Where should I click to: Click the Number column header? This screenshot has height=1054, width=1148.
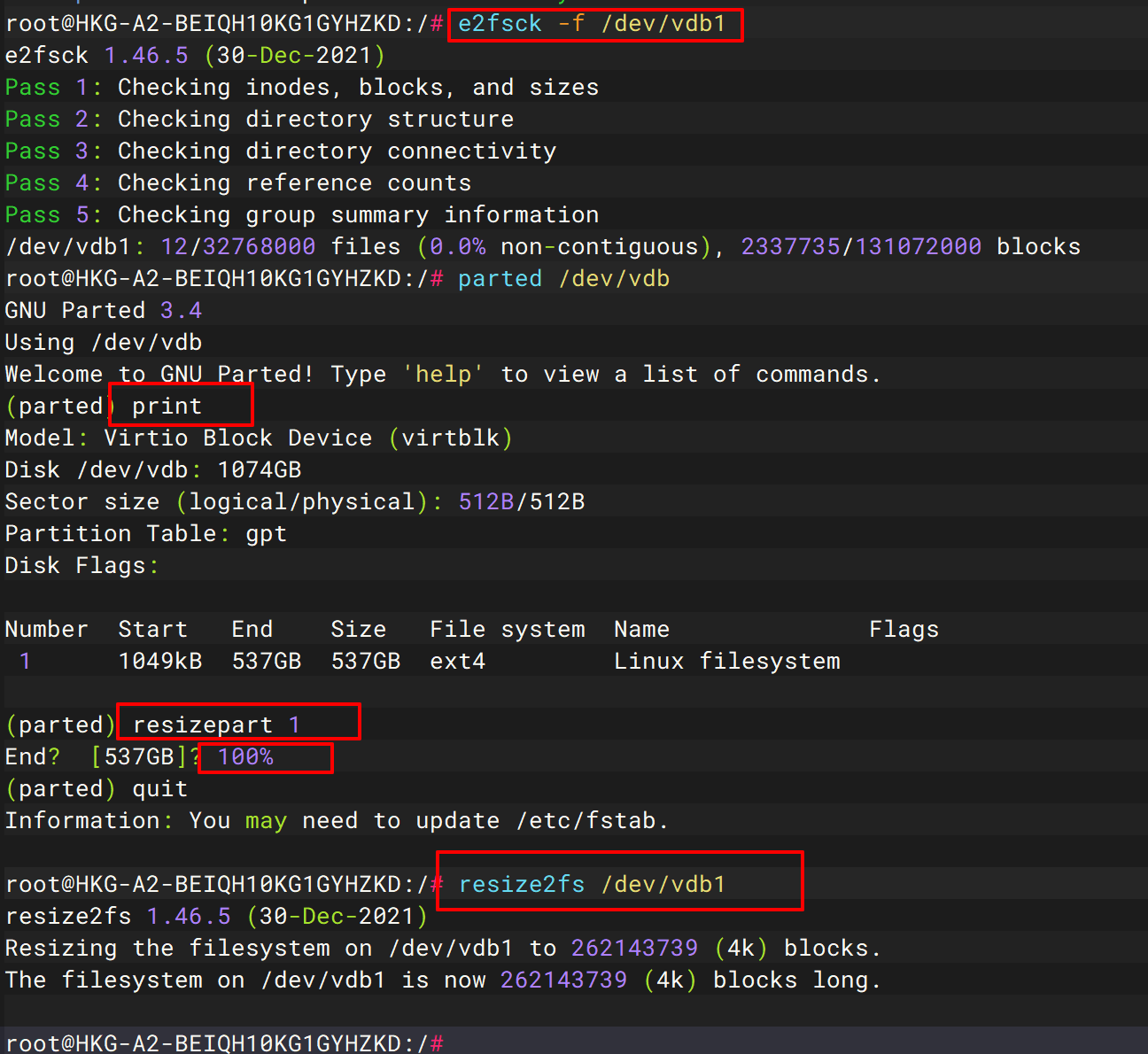click(46, 630)
